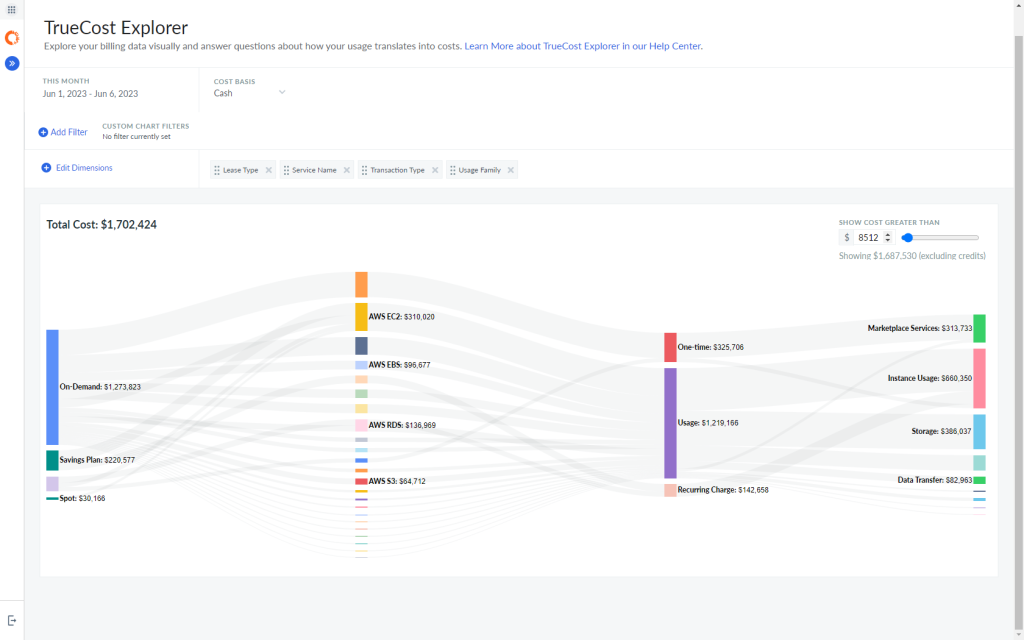The image size is (1024, 640).
Task: Expand the collapsed sidebar with blue chevron
Action: pos(12,63)
